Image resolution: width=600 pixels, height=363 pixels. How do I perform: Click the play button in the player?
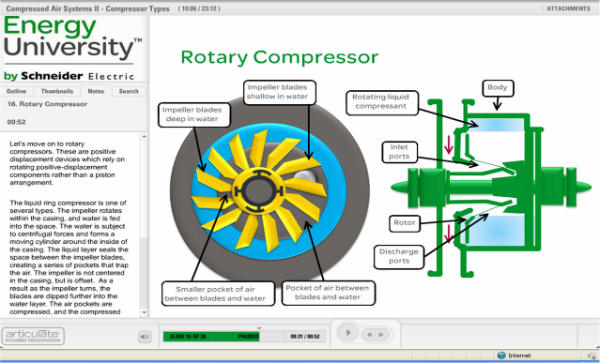(347, 333)
